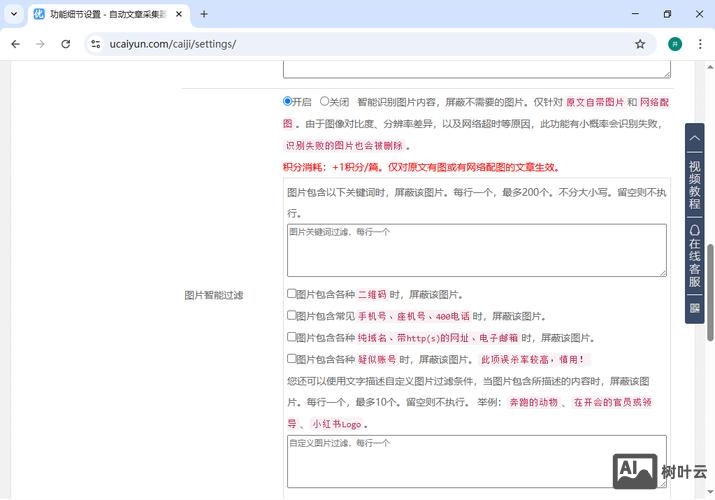Screen dimensions: 715x500
Task: Click the 原文自带图片 highlighted text
Action: tap(594, 102)
